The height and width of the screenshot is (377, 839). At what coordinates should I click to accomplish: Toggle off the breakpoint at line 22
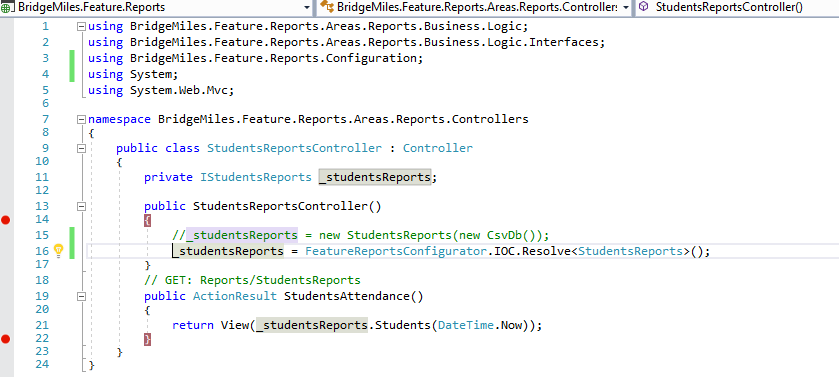[5, 338]
